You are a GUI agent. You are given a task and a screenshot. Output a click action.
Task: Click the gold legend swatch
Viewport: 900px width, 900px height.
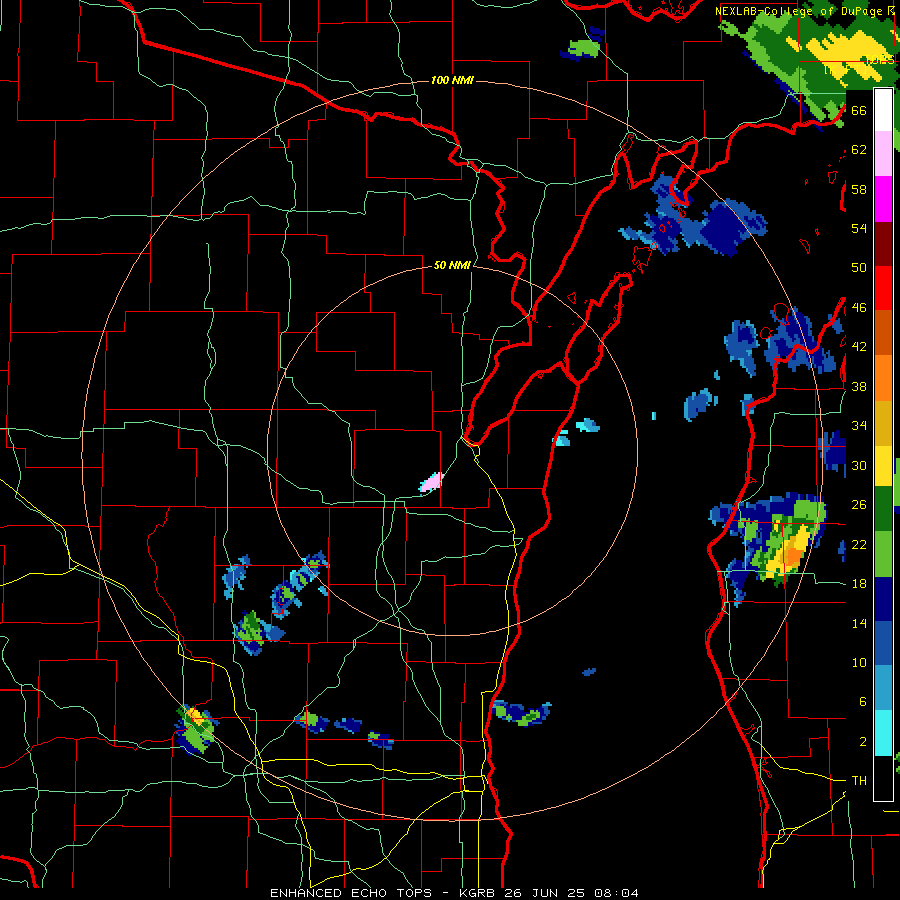coord(883,424)
